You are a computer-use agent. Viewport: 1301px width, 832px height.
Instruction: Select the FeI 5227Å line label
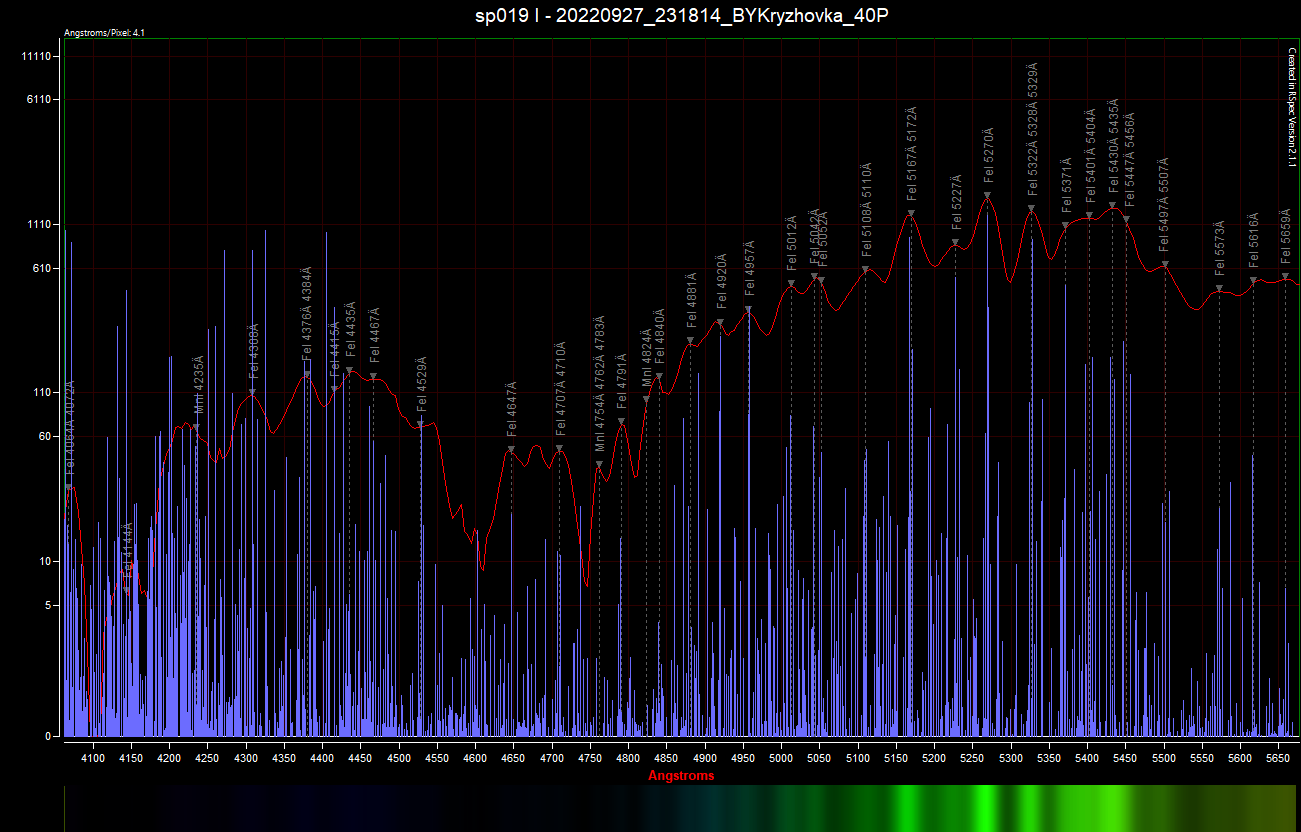[x=957, y=204]
